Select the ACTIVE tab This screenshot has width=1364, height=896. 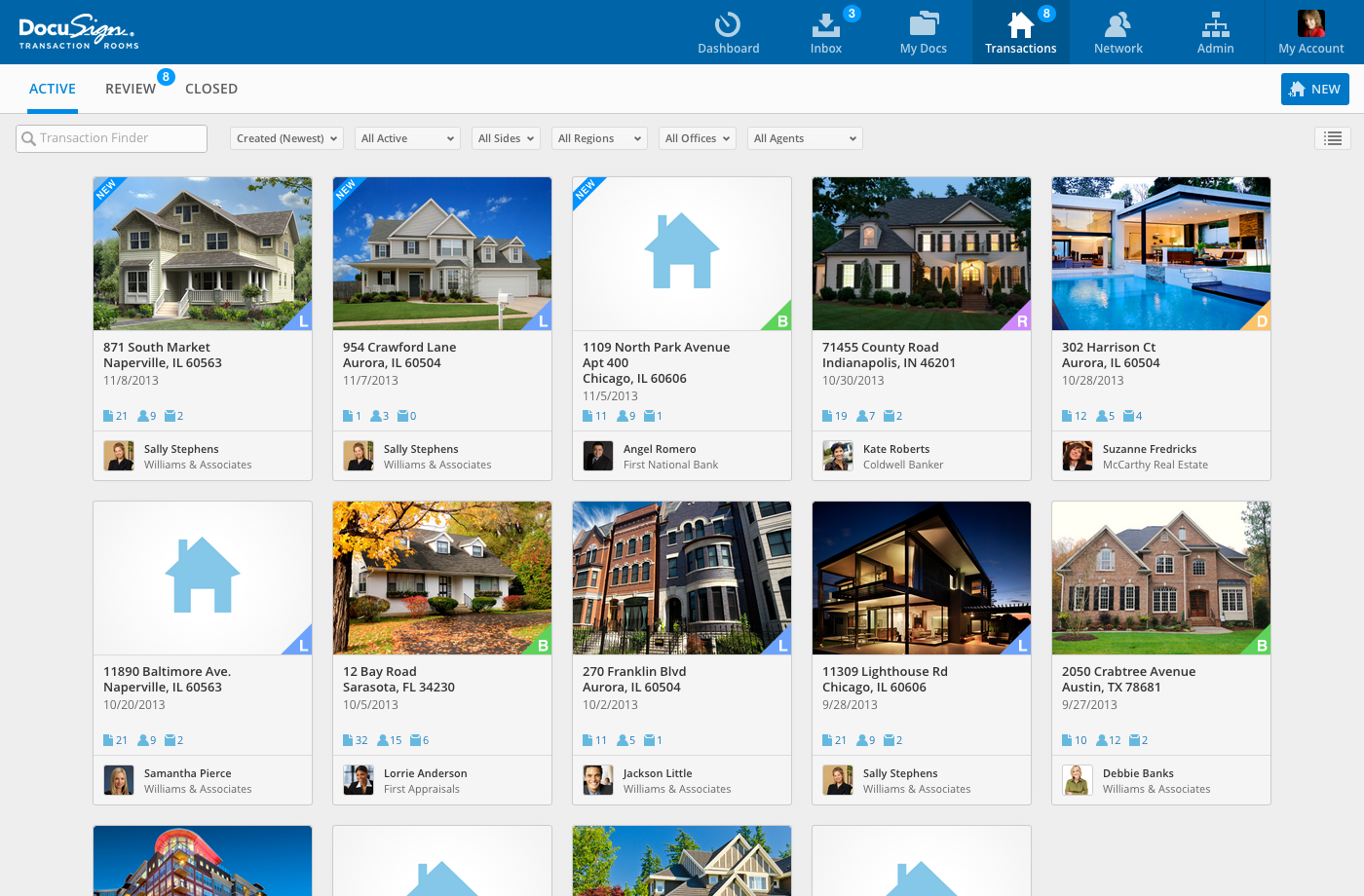[53, 89]
